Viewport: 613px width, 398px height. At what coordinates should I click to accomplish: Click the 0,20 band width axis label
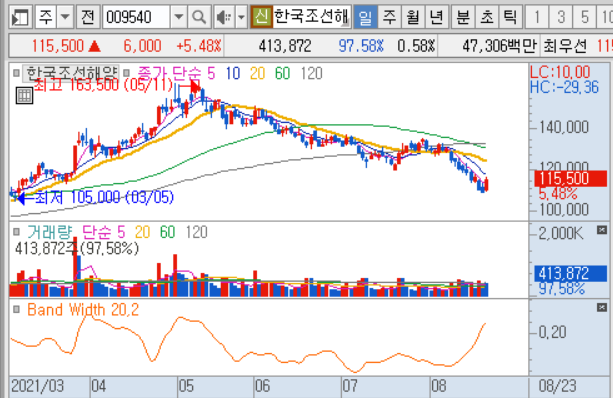(552, 332)
